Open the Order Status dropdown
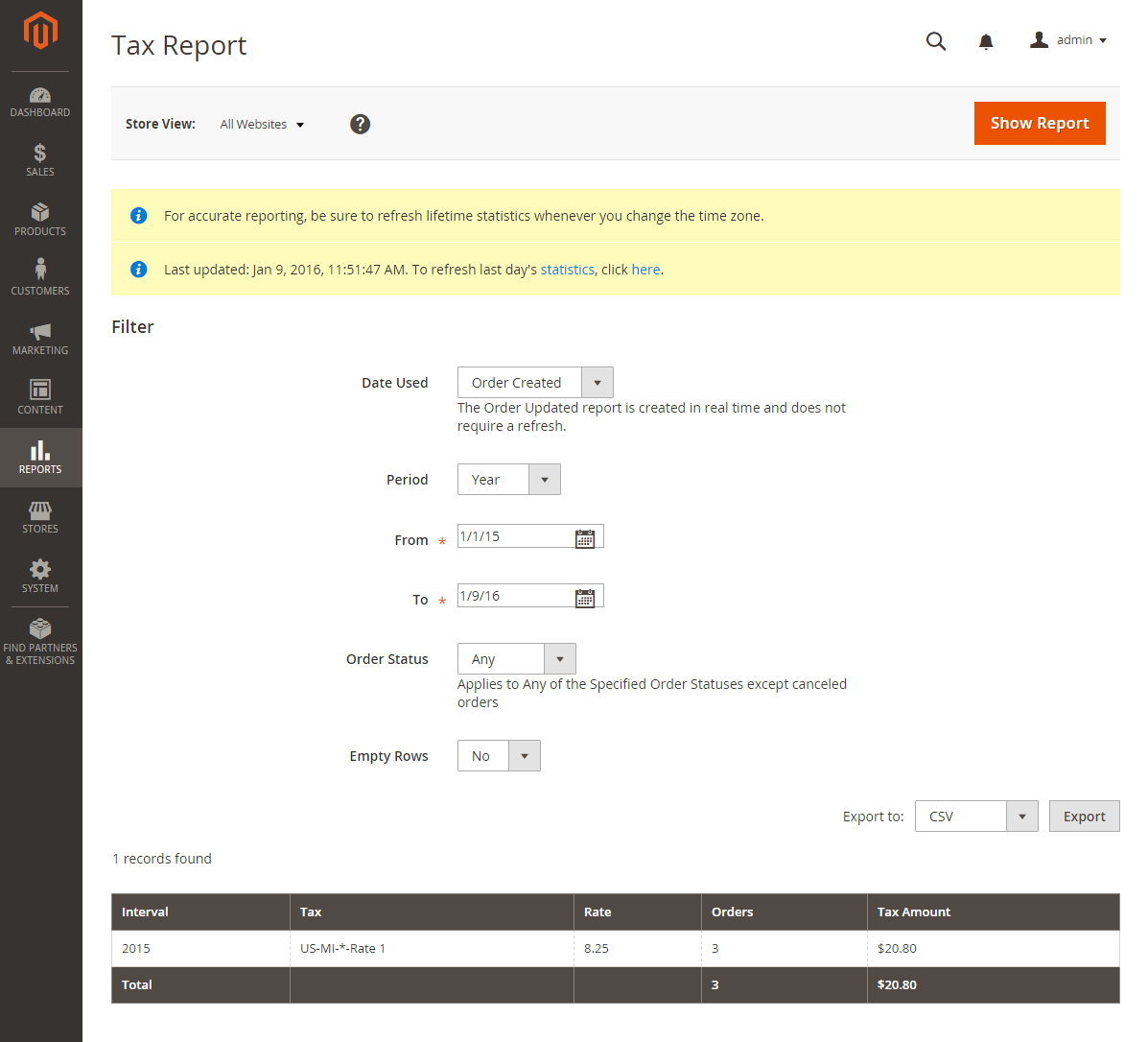The image size is (1148, 1042). tap(517, 658)
